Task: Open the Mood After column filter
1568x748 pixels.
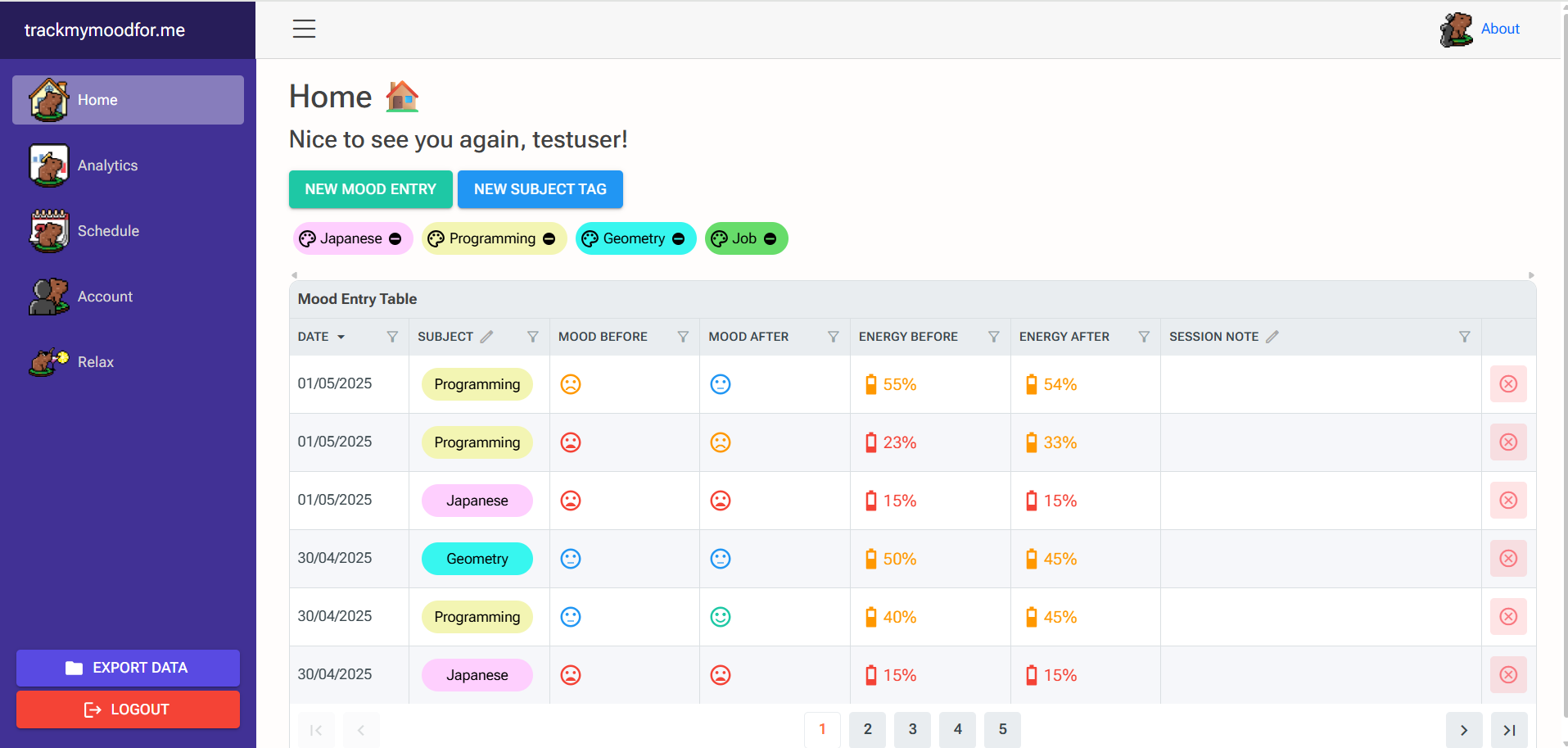Action: pos(834,337)
